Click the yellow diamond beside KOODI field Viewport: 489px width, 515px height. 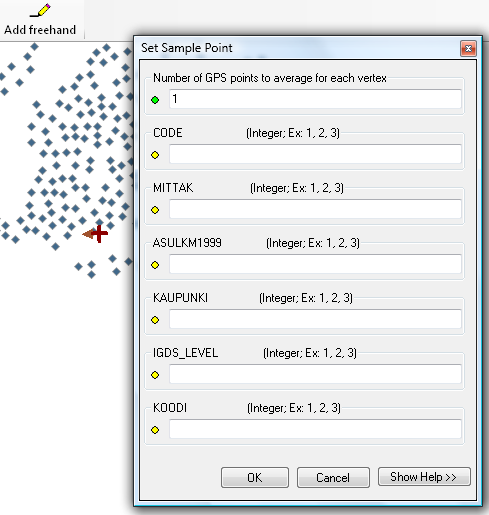click(x=155, y=430)
